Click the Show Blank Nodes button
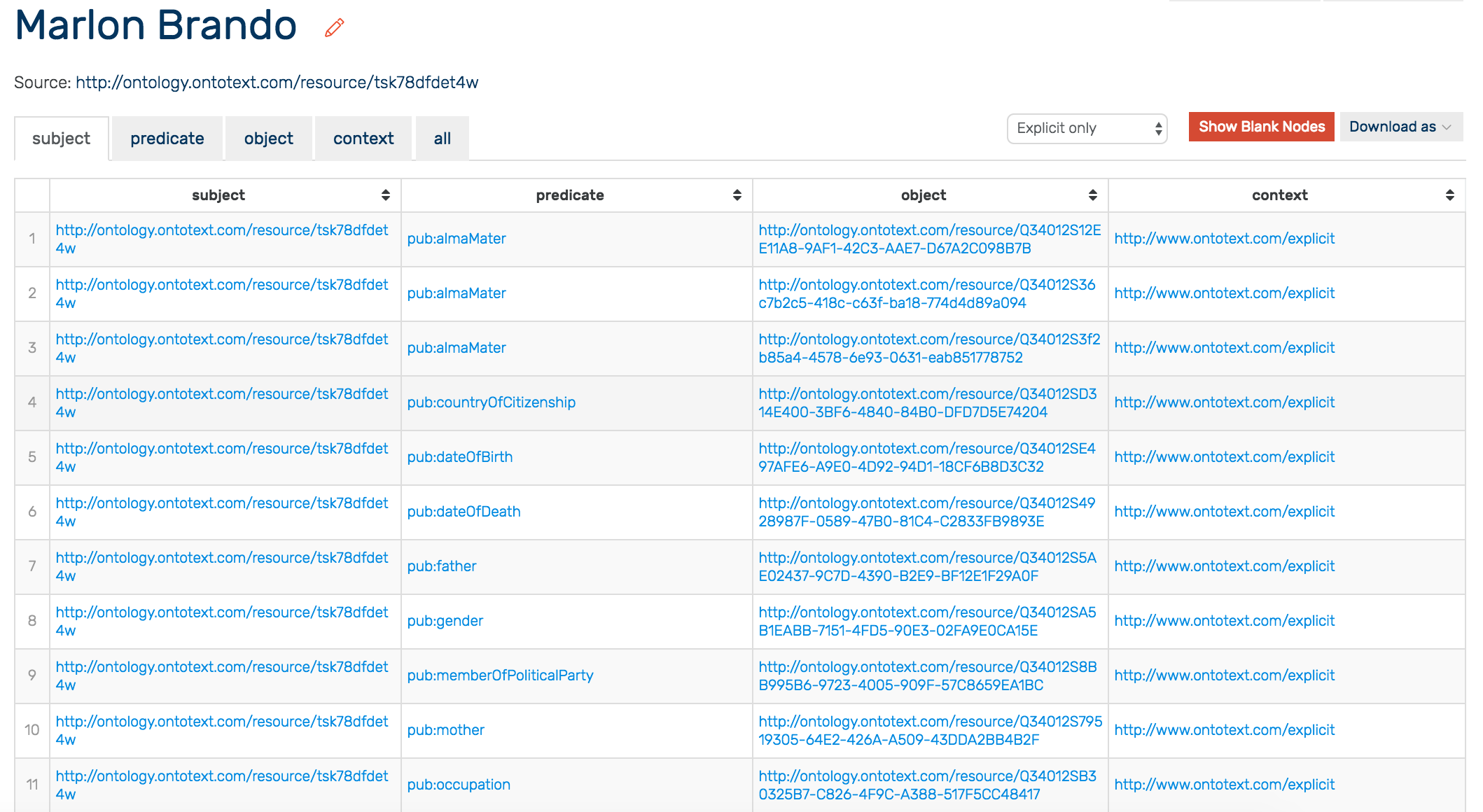Image resolution: width=1483 pixels, height=812 pixels. [1262, 127]
